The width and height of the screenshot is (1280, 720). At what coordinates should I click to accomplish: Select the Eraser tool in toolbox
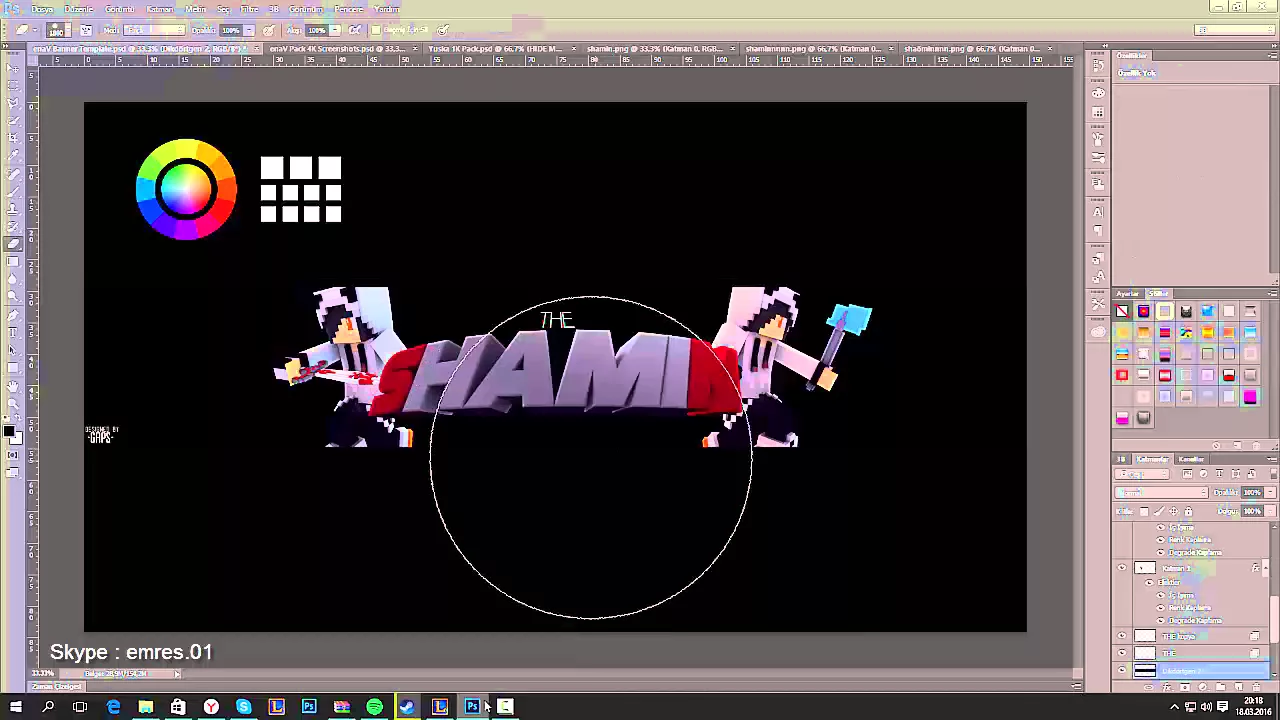[x=13, y=244]
